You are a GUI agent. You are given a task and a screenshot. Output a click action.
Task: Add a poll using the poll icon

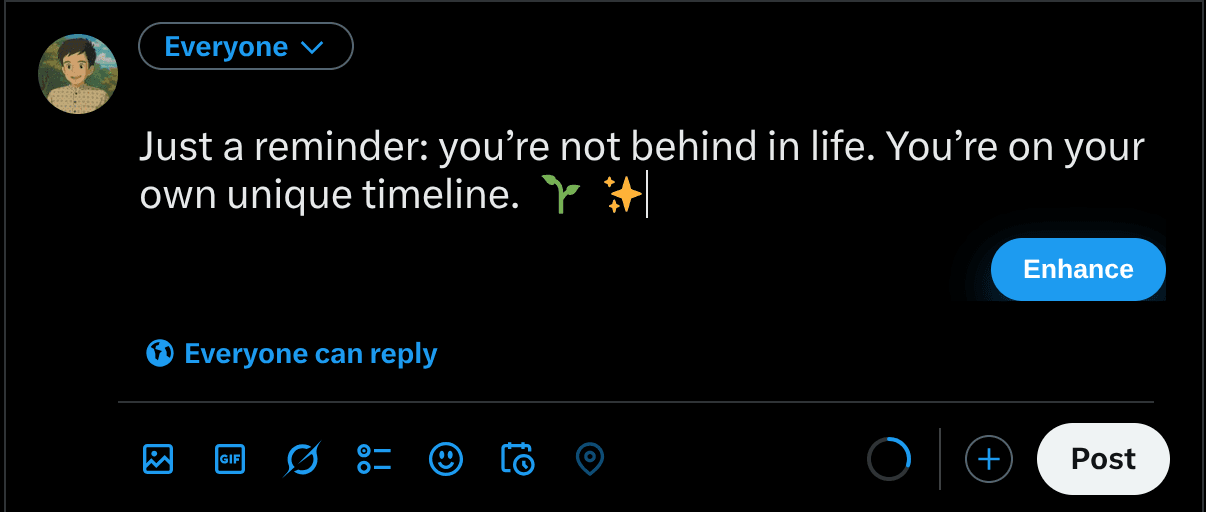[374, 459]
